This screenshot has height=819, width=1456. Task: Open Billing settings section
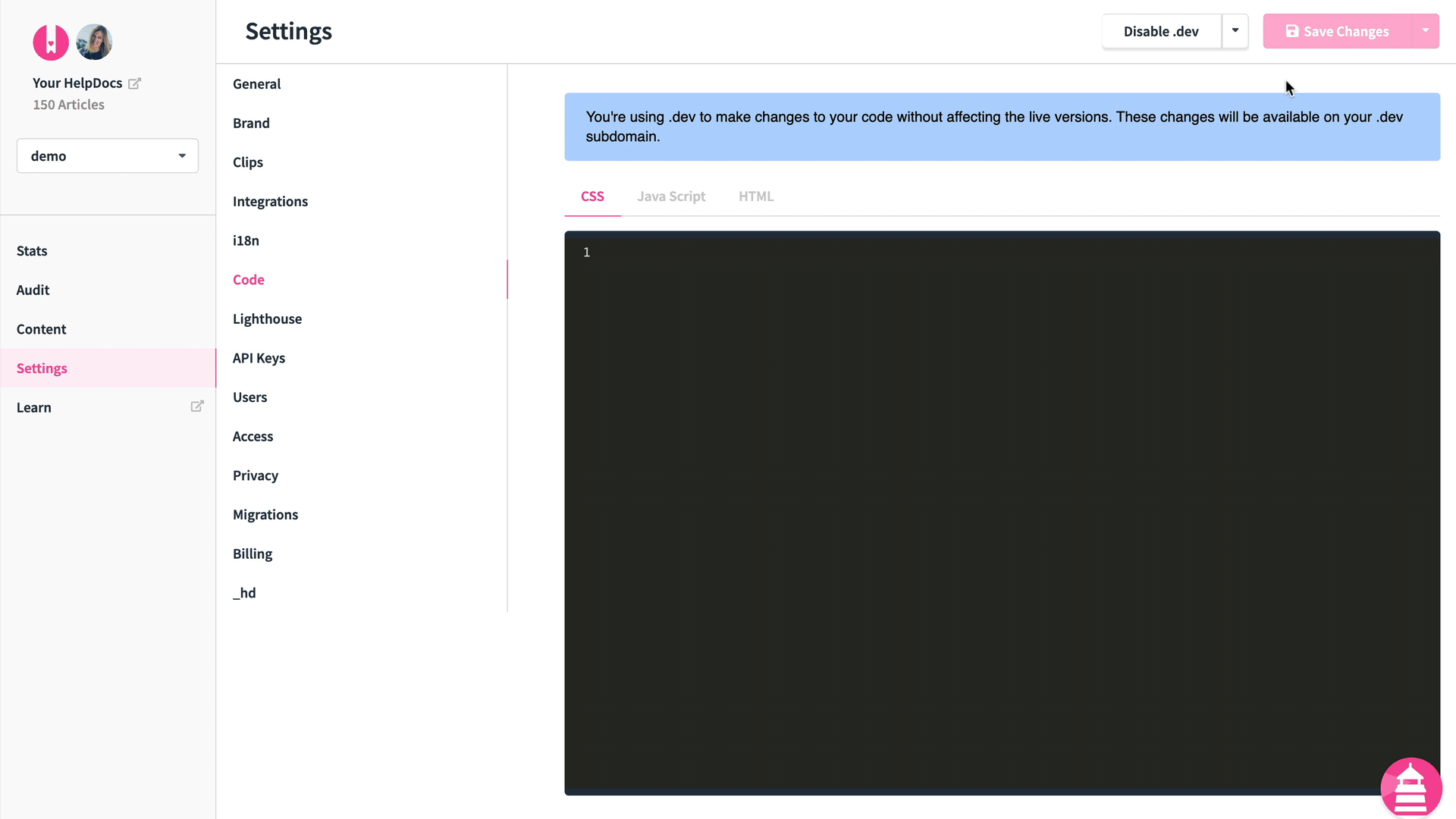pos(253,554)
